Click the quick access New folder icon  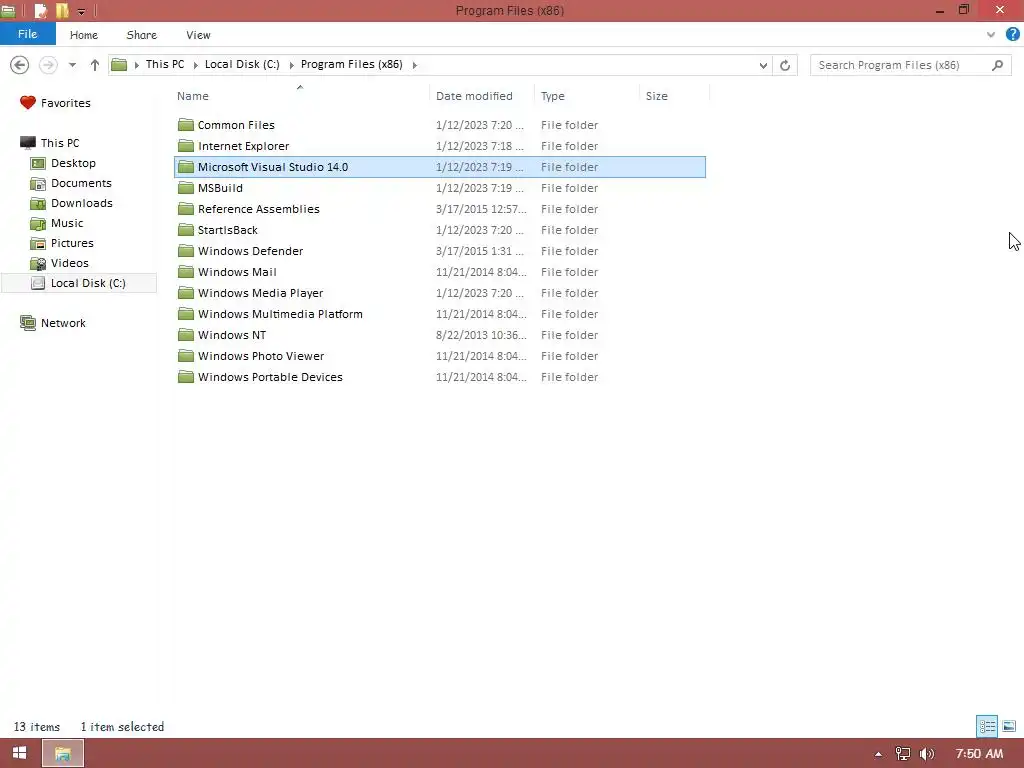62,10
